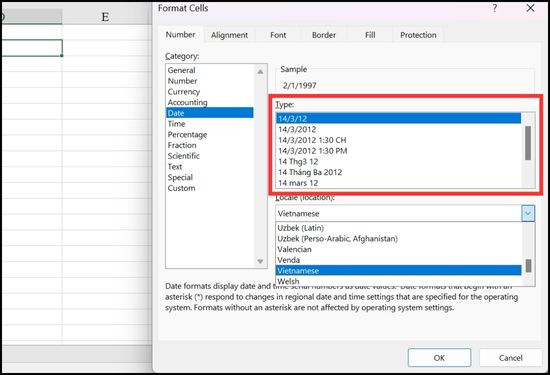Select the Date category
This screenshot has width=550, height=375.
(209, 113)
